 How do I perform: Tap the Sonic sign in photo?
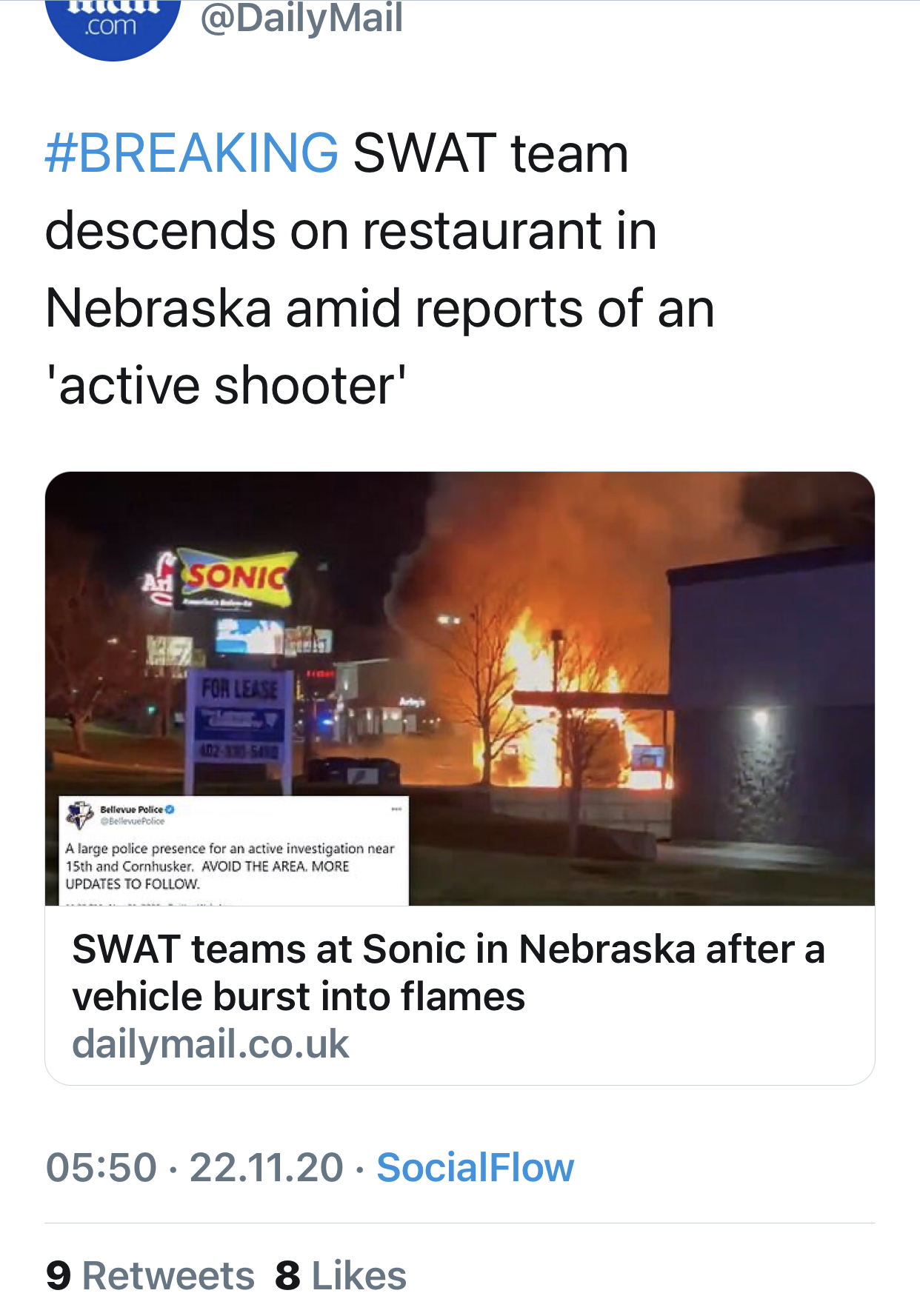coord(236,575)
